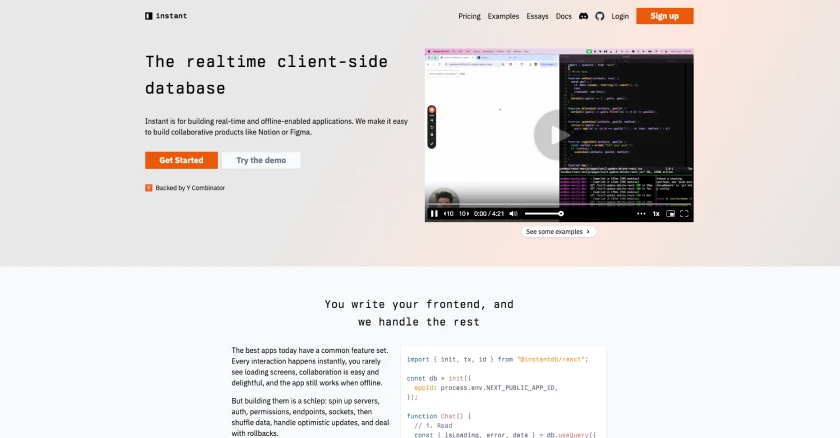Click the instant logo in the header
The height and width of the screenshot is (438, 840).
(x=166, y=16)
